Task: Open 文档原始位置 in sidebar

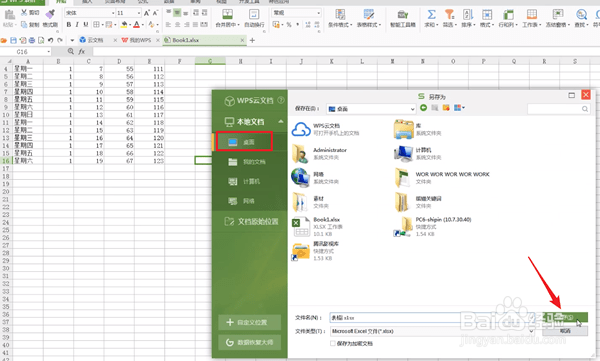Action: [x=251, y=221]
